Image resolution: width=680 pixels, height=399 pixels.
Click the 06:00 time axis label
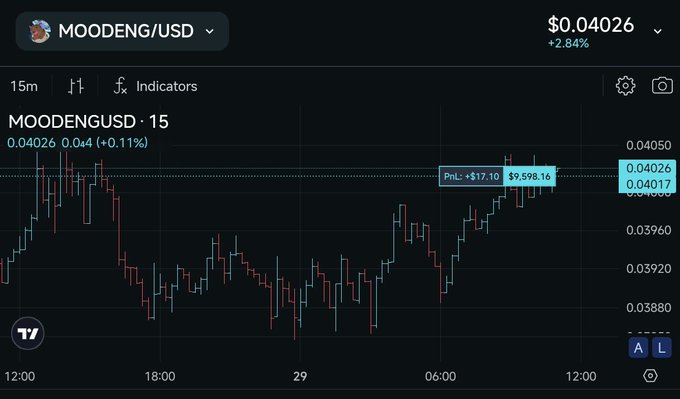pyautogui.click(x=440, y=376)
